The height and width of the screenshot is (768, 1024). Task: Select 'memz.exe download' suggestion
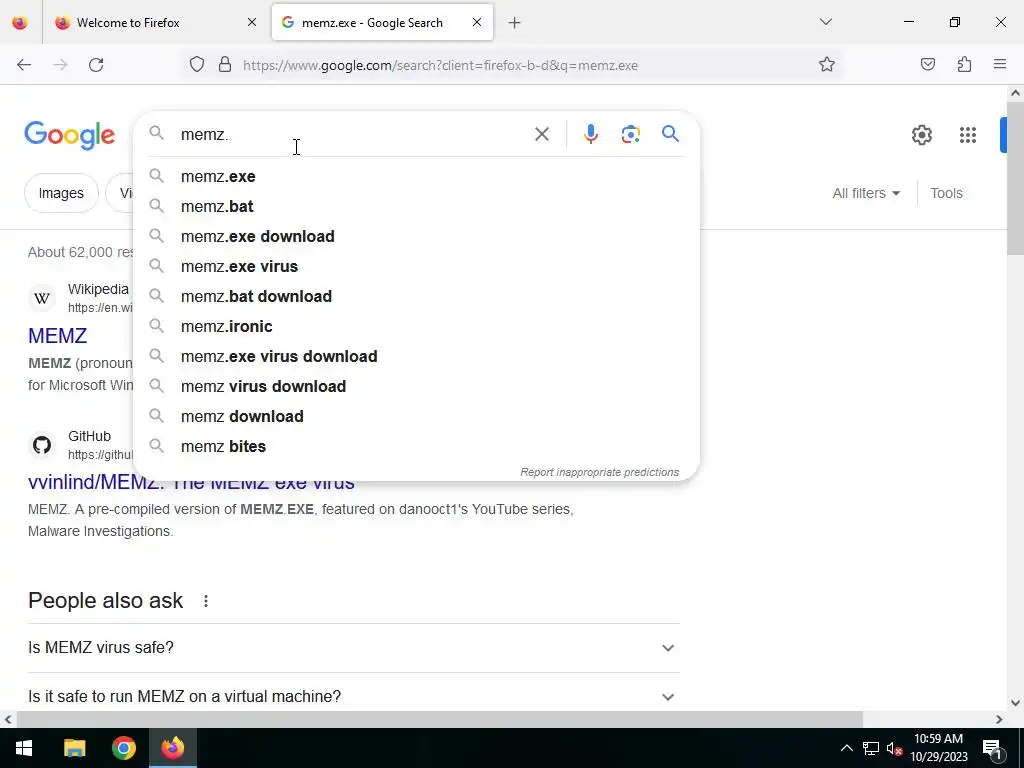pos(257,236)
